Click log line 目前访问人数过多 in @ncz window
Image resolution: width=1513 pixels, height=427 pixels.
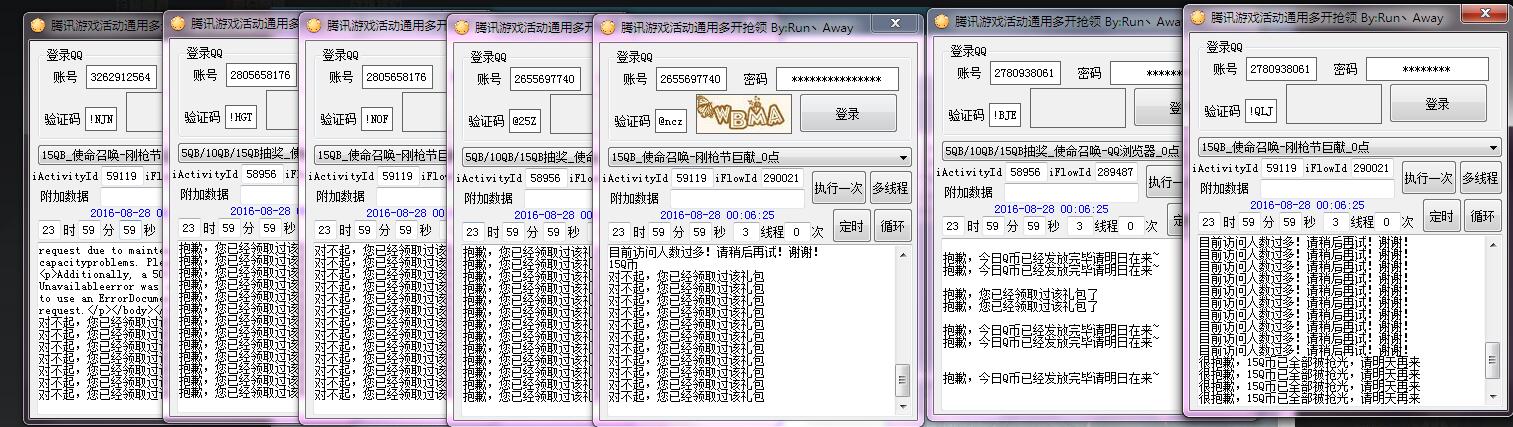[x=713, y=252]
